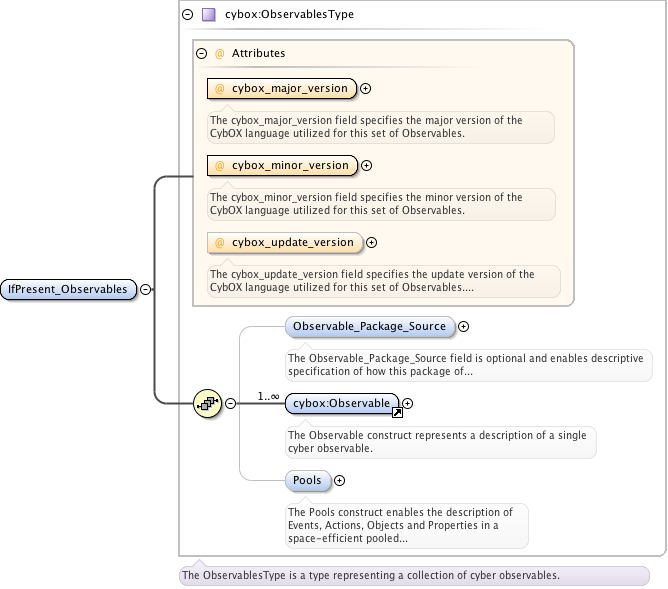This screenshot has width=668, height=589.
Task: Click the @ icon in cybox_update_version
Action: click(x=220, y=242)
